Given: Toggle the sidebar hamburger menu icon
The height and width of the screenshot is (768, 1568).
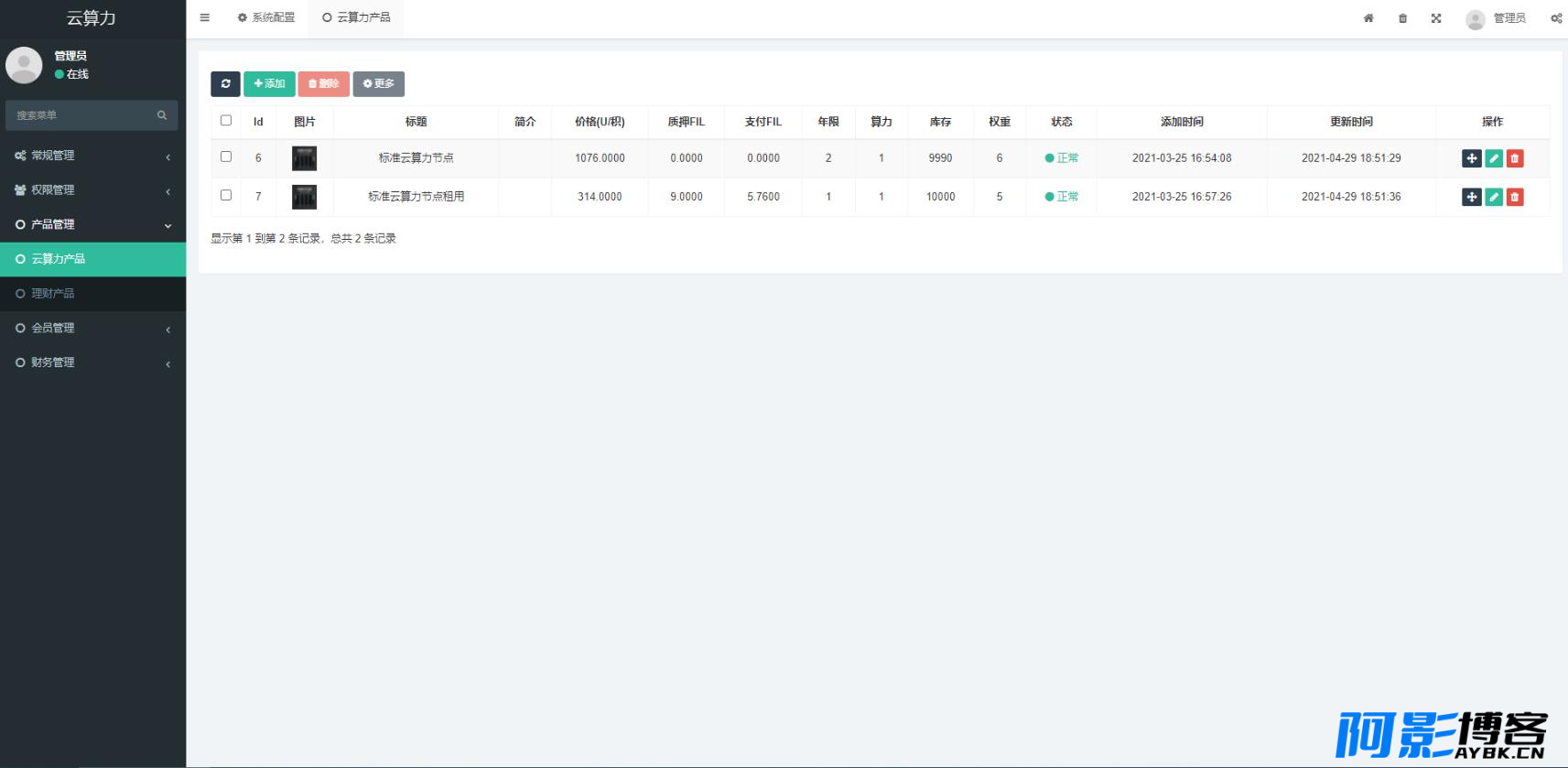Looking at the screenshot, I should click(x=204, y=17).
